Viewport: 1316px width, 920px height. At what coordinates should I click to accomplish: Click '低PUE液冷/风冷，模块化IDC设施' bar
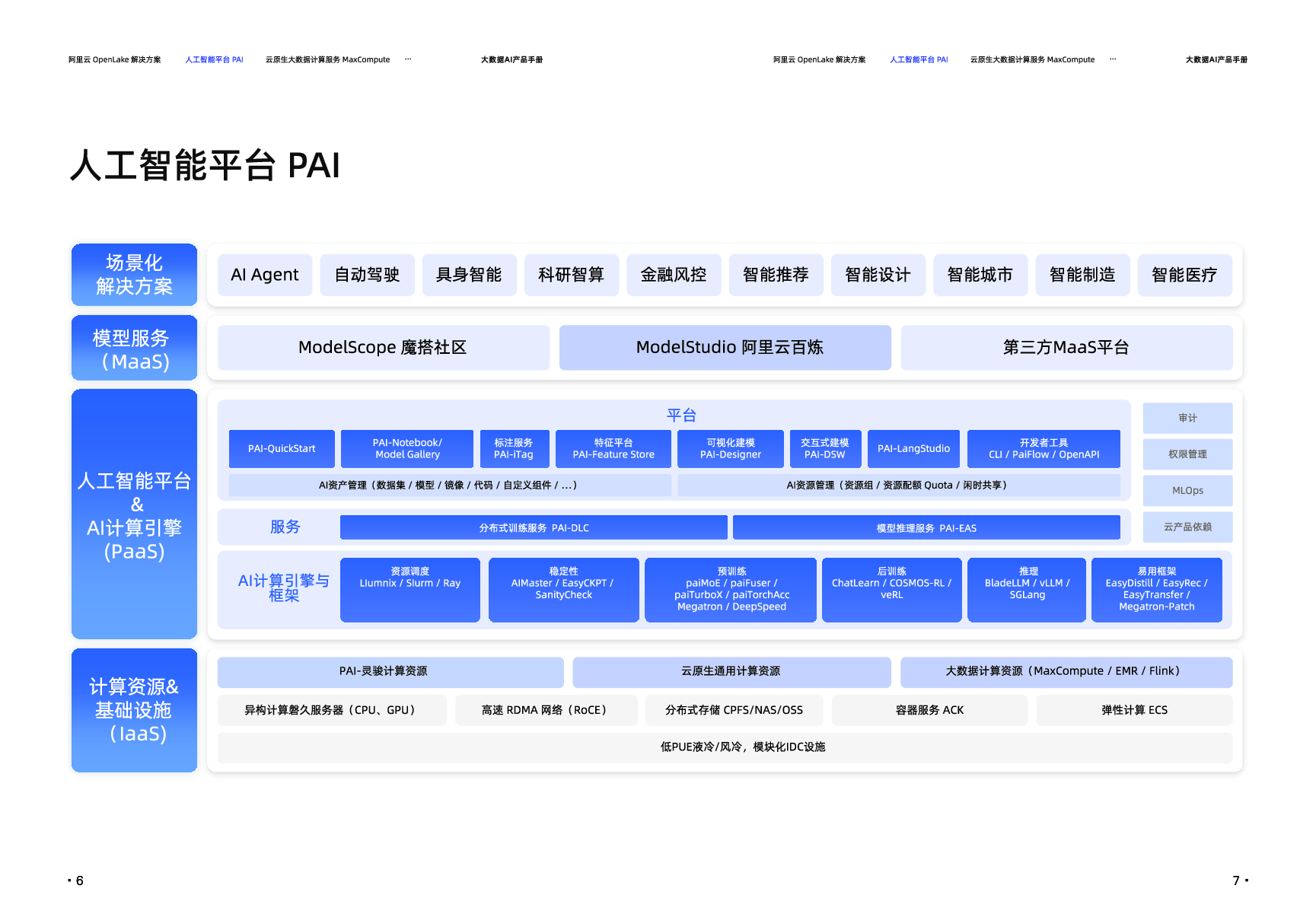point(725,747)
